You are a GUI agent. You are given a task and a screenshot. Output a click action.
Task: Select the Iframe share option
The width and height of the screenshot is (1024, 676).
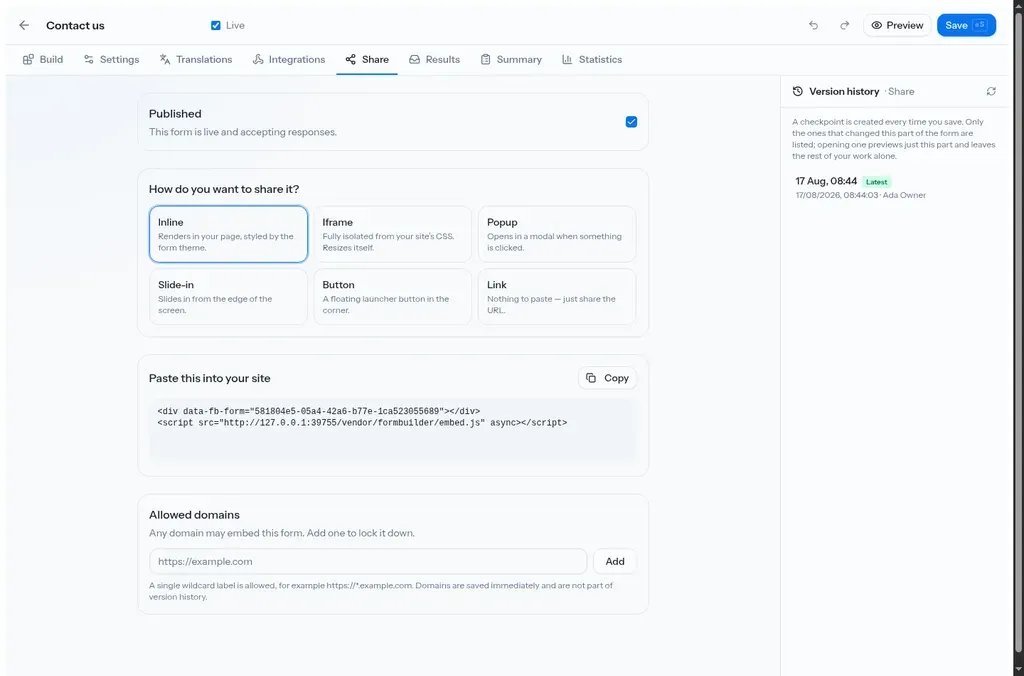point(392,234)
